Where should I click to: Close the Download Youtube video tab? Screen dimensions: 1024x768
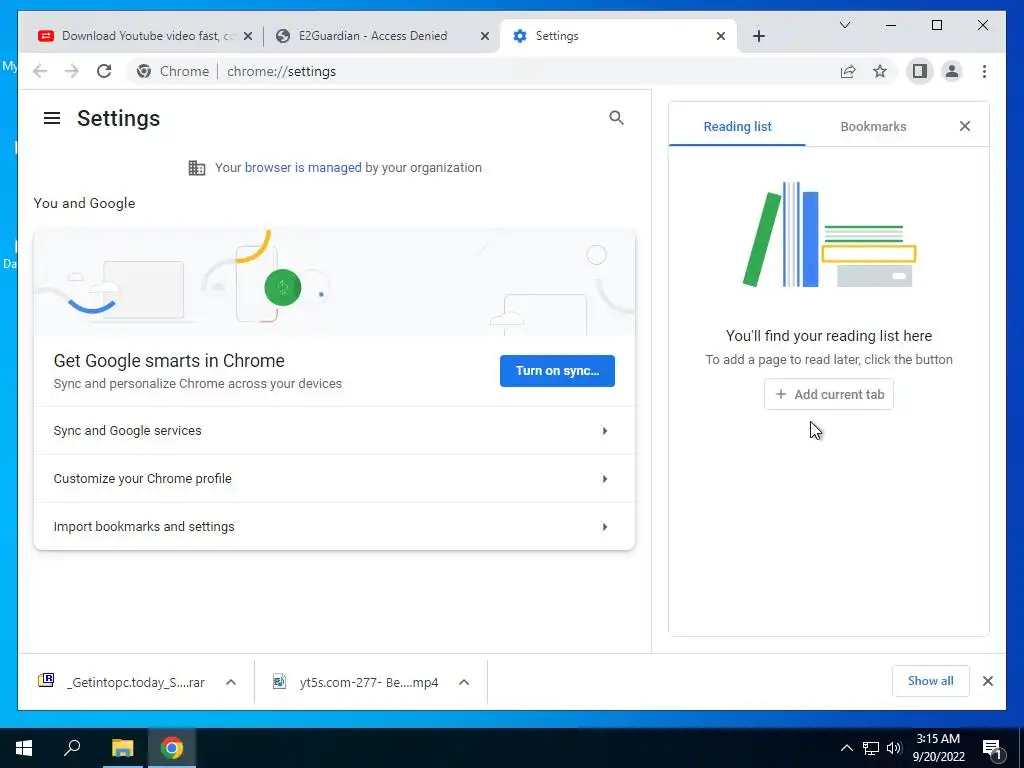[248, 37]
